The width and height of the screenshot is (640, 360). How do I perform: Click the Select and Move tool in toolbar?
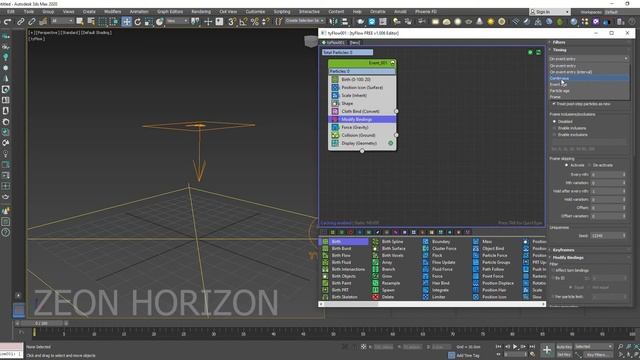pyautogui.click(x=127, y=22)
